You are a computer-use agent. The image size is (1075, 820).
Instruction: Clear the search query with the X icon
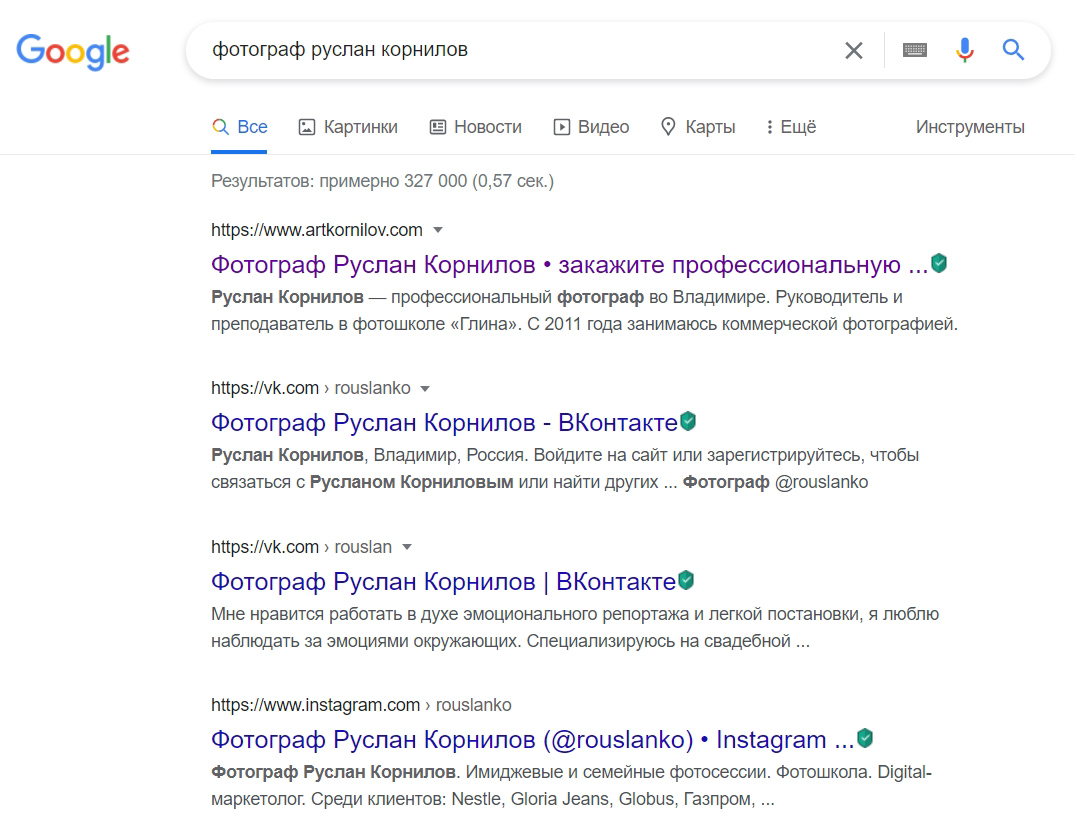[853, 50]
